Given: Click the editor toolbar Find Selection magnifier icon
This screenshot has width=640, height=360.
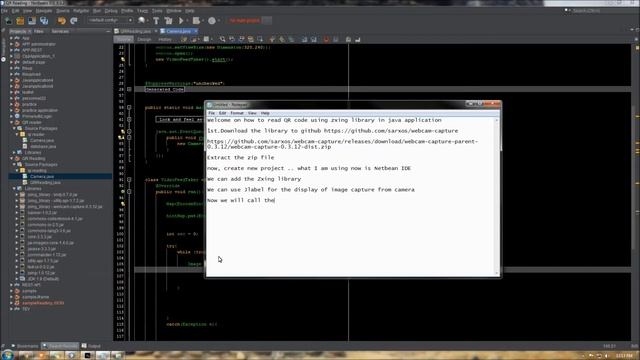Looking at the screenshot, I should tap(222, 39).
